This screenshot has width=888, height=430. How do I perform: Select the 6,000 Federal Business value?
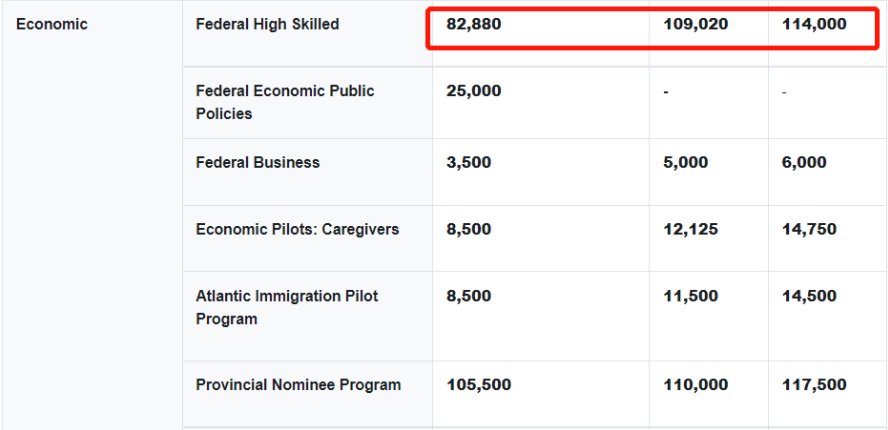804,162
